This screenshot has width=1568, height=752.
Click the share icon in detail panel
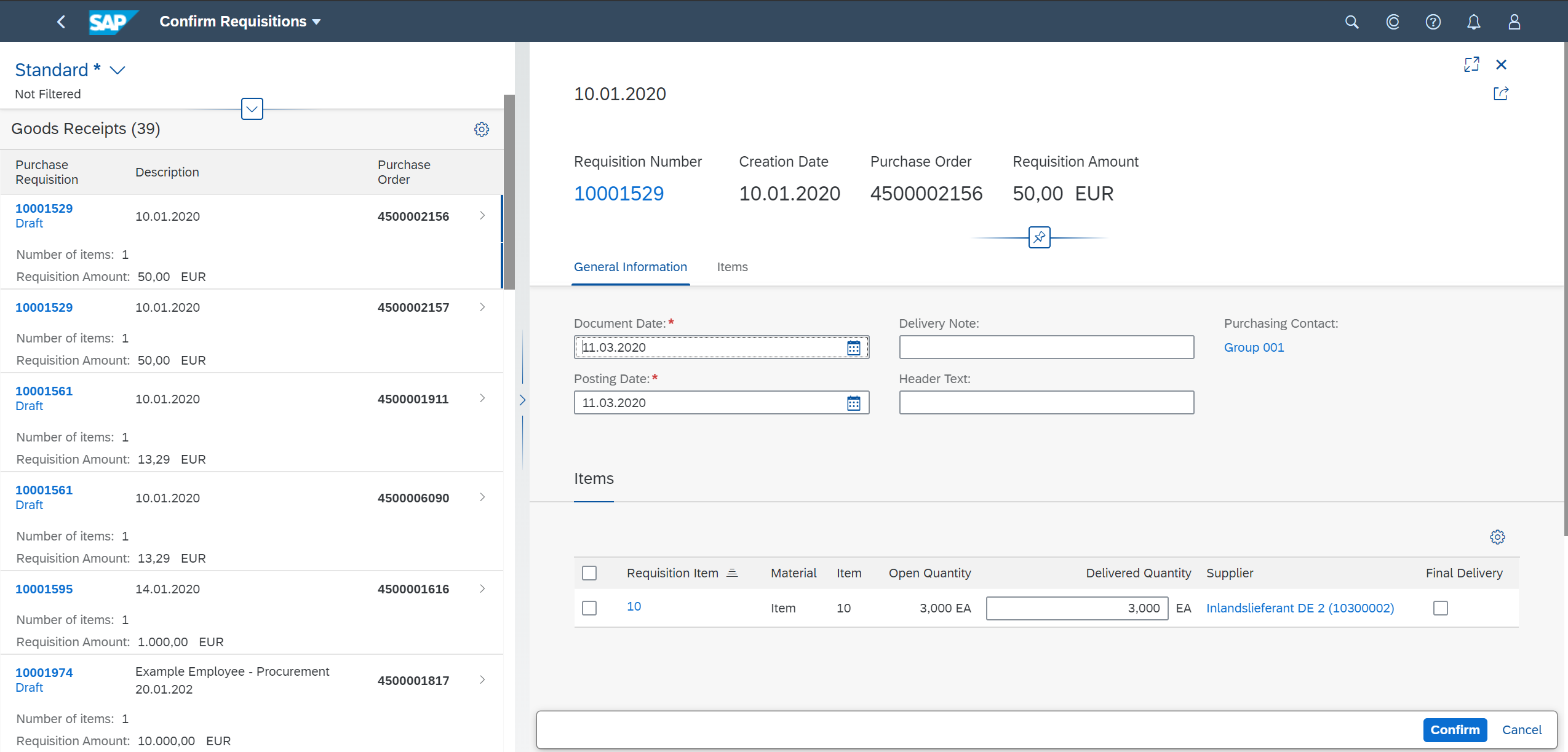point(1500,93)
